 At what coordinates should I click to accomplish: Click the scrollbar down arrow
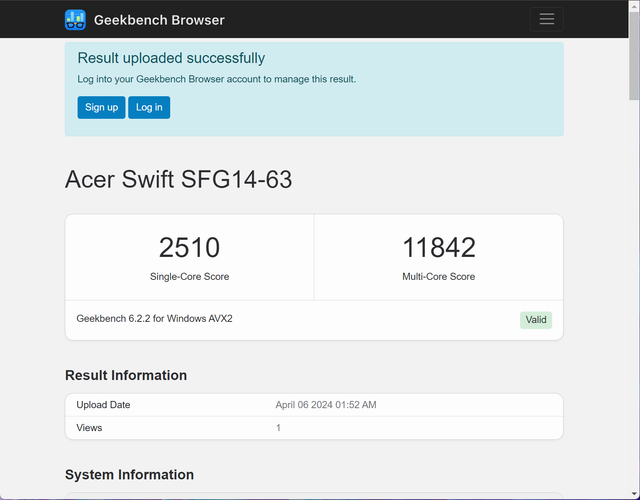(634, 494)
